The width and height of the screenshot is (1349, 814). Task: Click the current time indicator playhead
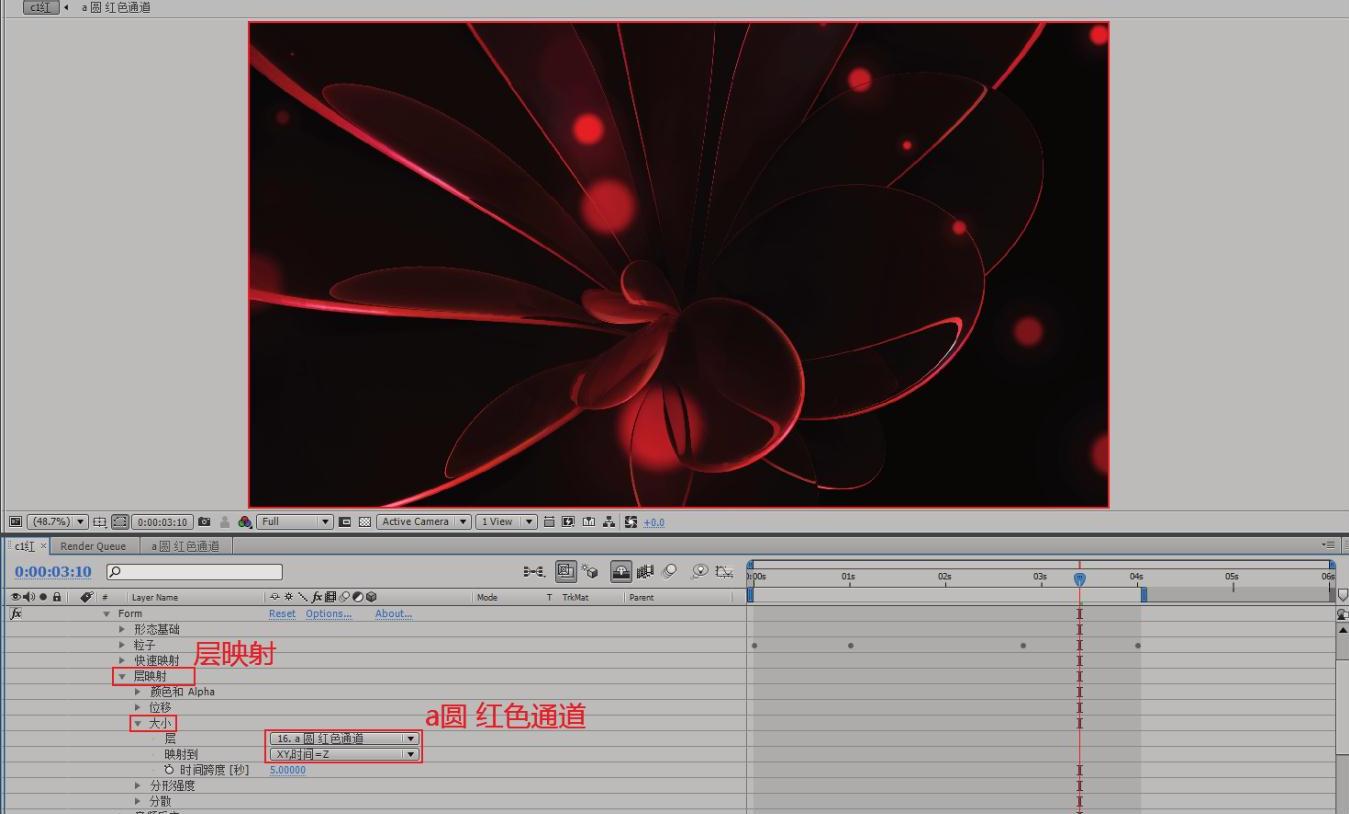tap(1079, 578)
